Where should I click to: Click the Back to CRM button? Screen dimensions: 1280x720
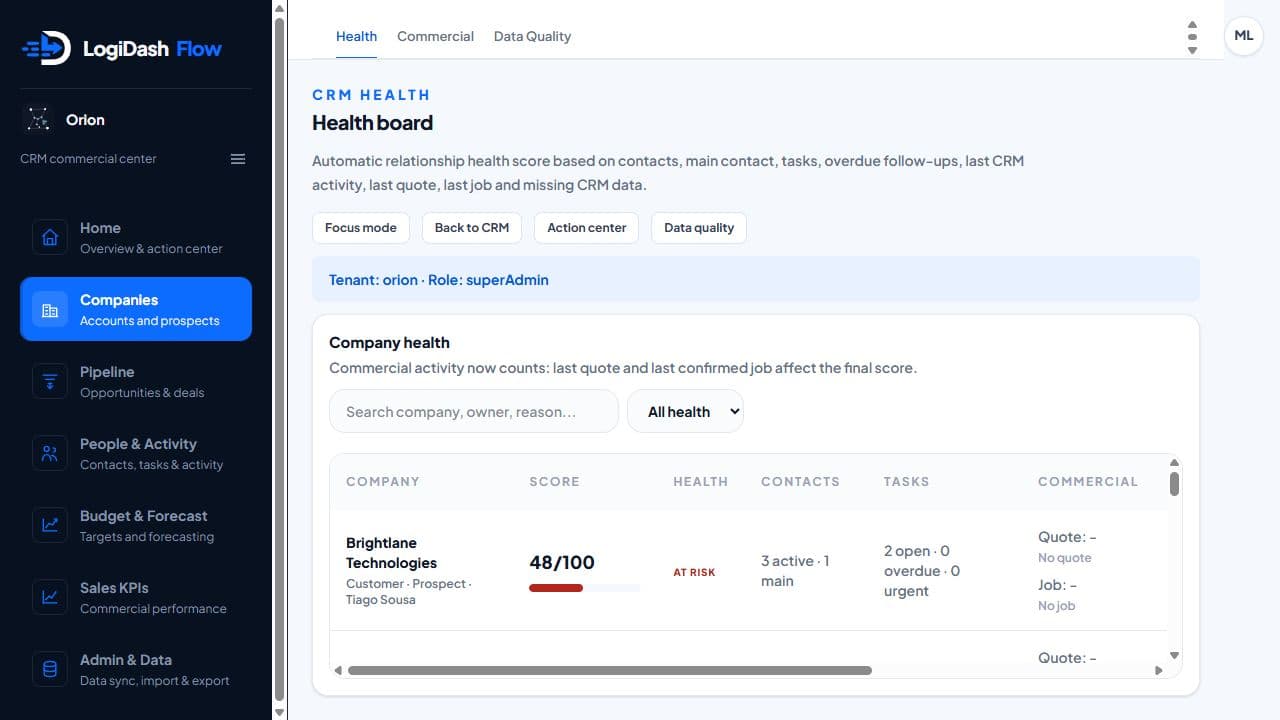(472, 227)
